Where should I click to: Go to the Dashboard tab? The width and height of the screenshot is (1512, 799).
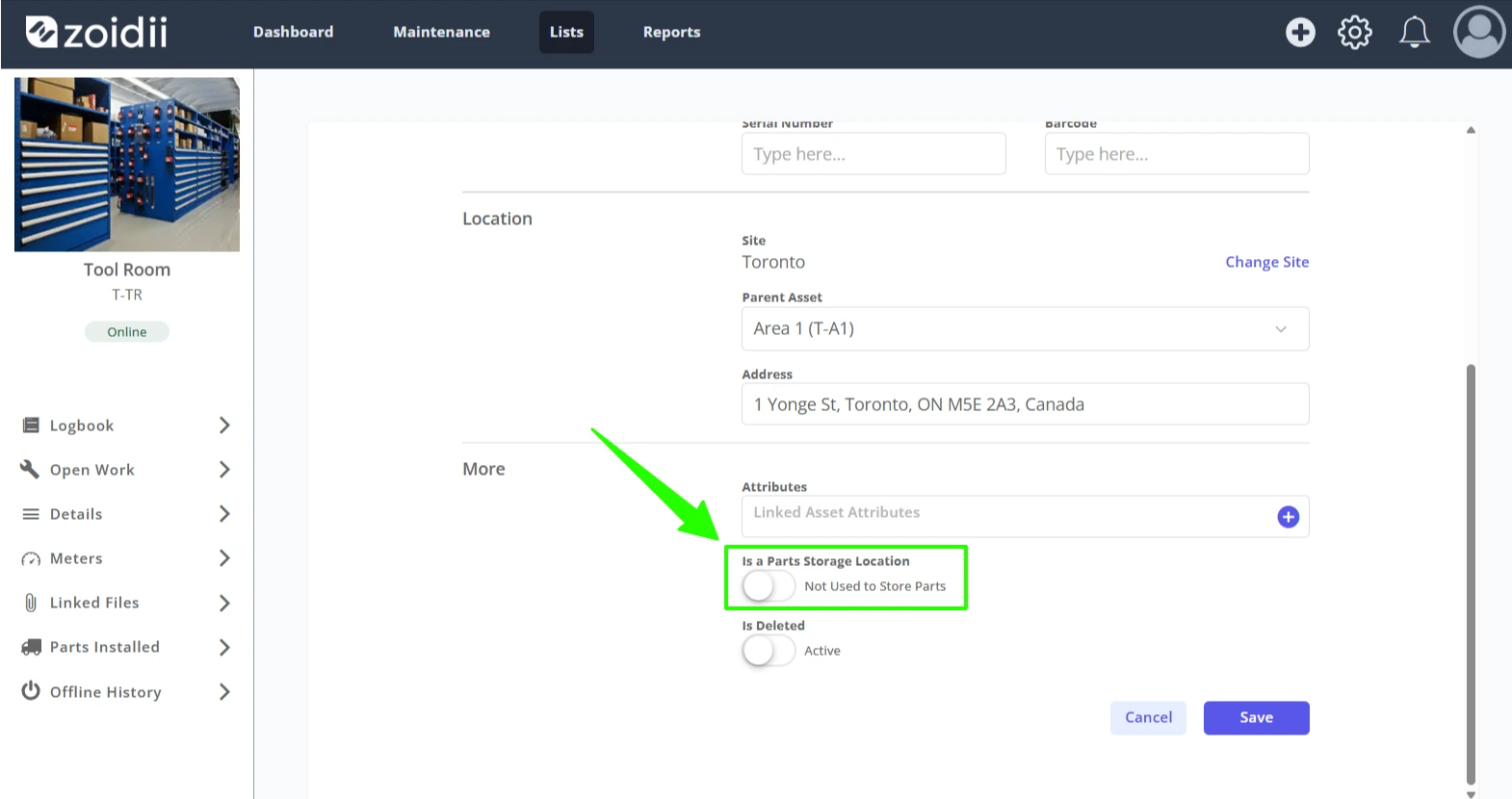click(293, 32)
